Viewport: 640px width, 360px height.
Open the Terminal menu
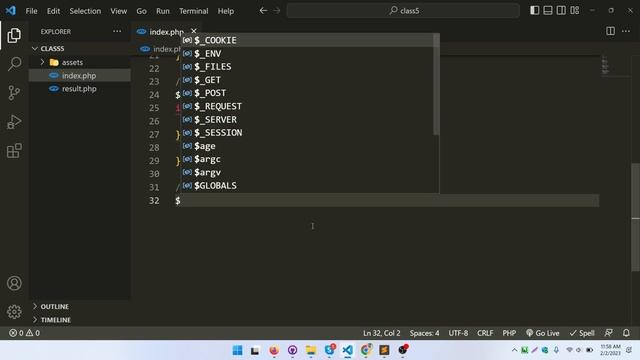pyautogui.click(x=193, y=11)
